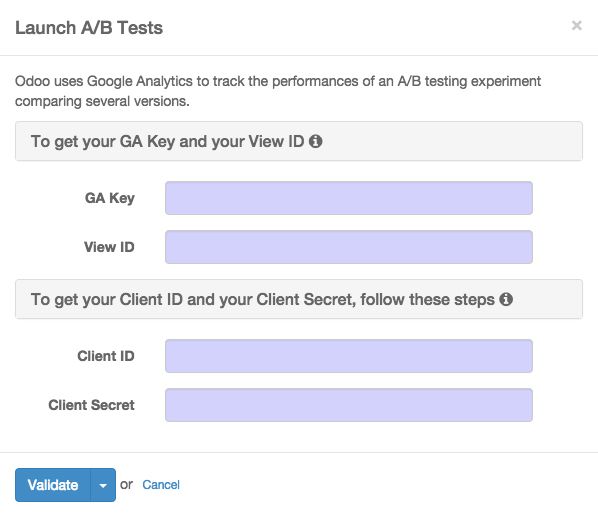The width and height of the screenshot is (598, 516).
Task: Click the 'Client ID' field label
Action: click(106, 356)
